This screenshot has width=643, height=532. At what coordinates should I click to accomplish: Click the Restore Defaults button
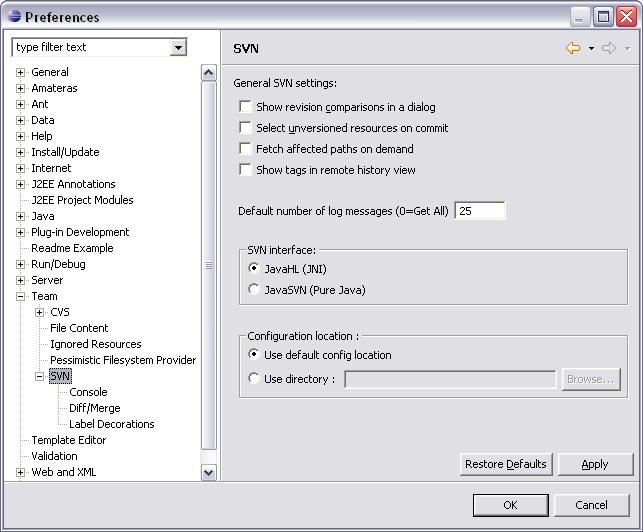(x=506, y=464)
